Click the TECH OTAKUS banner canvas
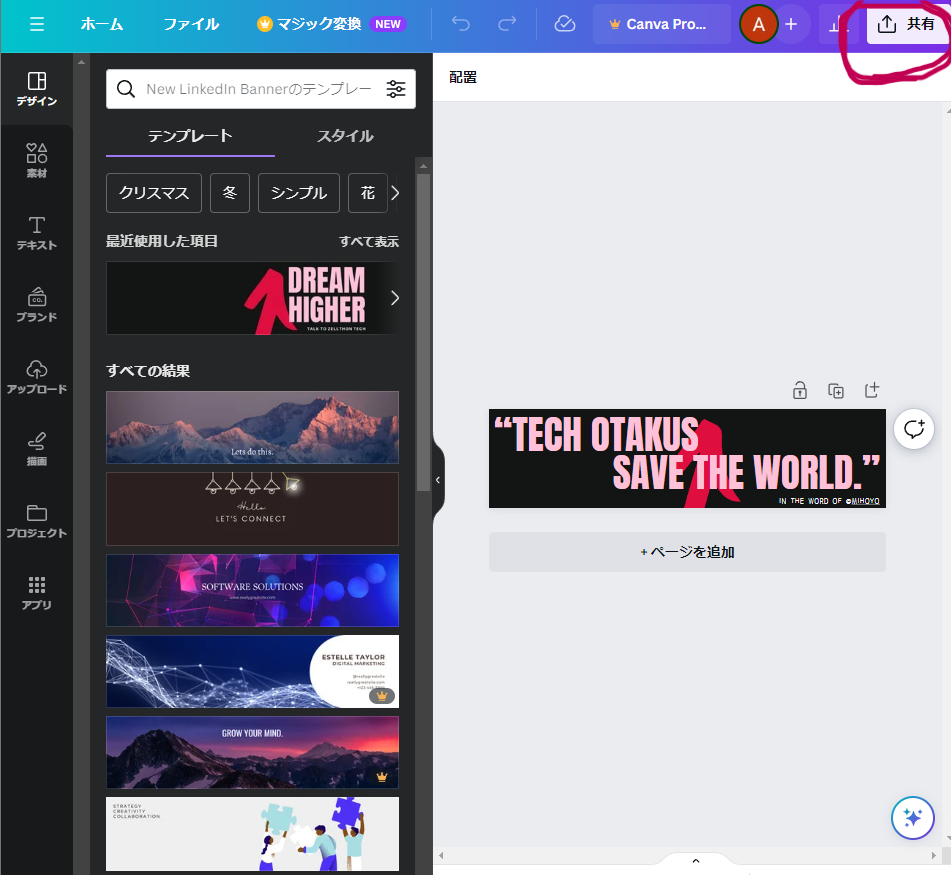 (687, 458)
